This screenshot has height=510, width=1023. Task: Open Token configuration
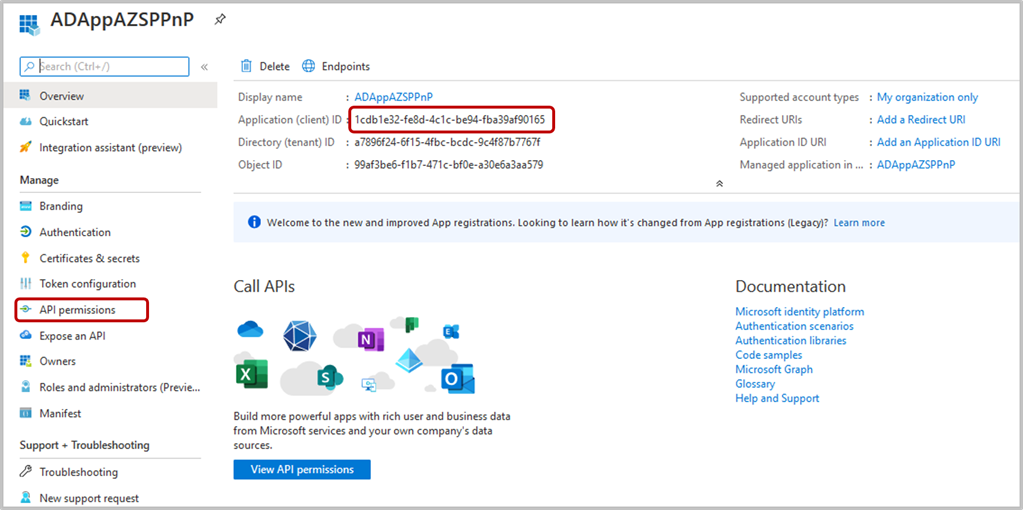pyautogui.click(x=87, y=284)
